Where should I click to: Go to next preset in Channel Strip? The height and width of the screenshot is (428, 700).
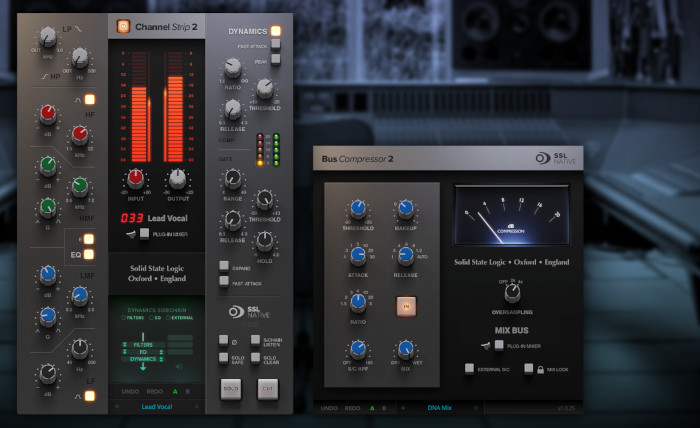pos(196,407)
